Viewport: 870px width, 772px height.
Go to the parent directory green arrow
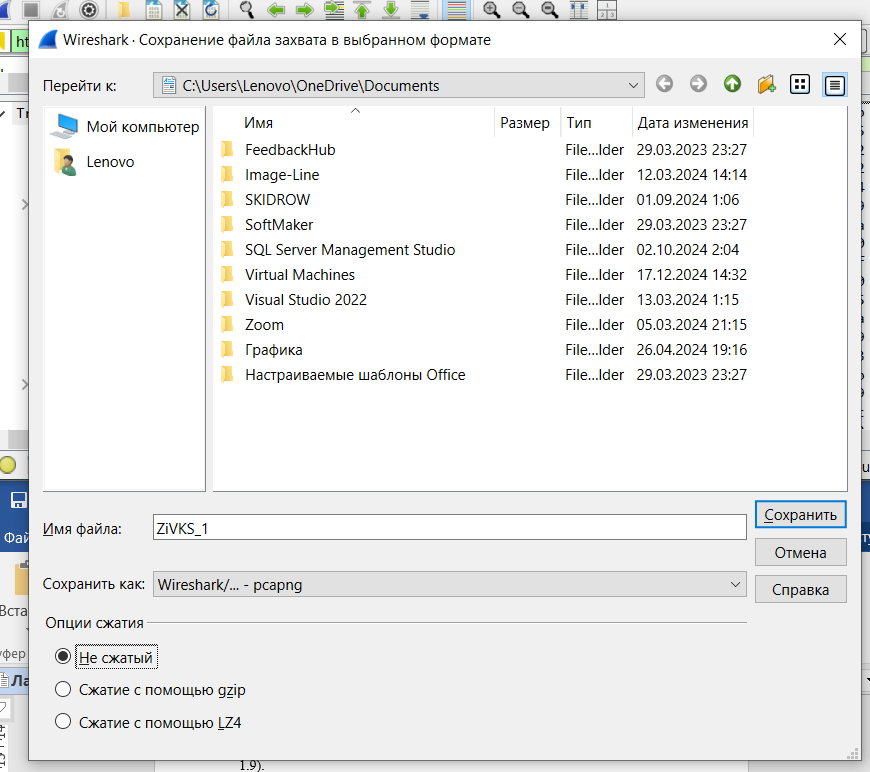(732, 84)
